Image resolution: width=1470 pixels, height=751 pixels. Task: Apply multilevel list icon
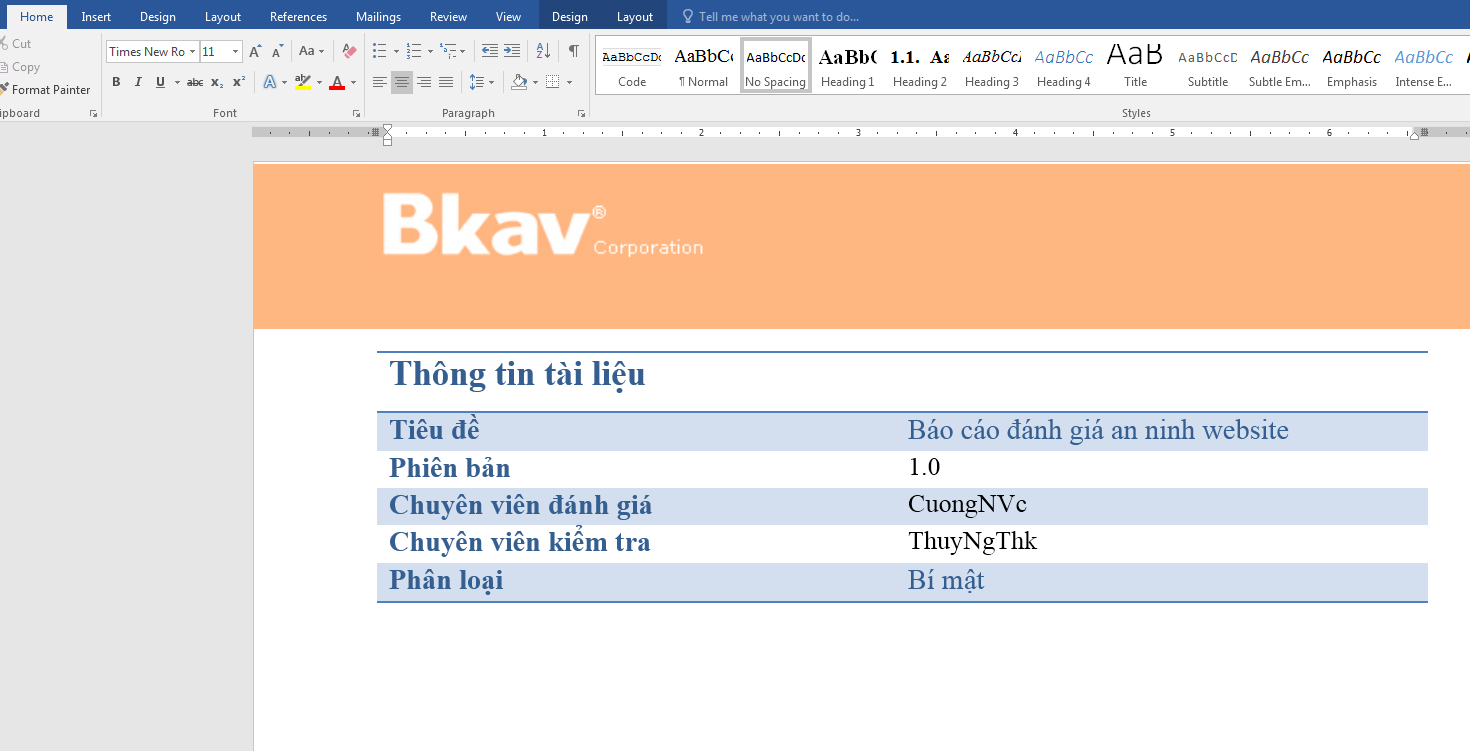coord(448,51)
